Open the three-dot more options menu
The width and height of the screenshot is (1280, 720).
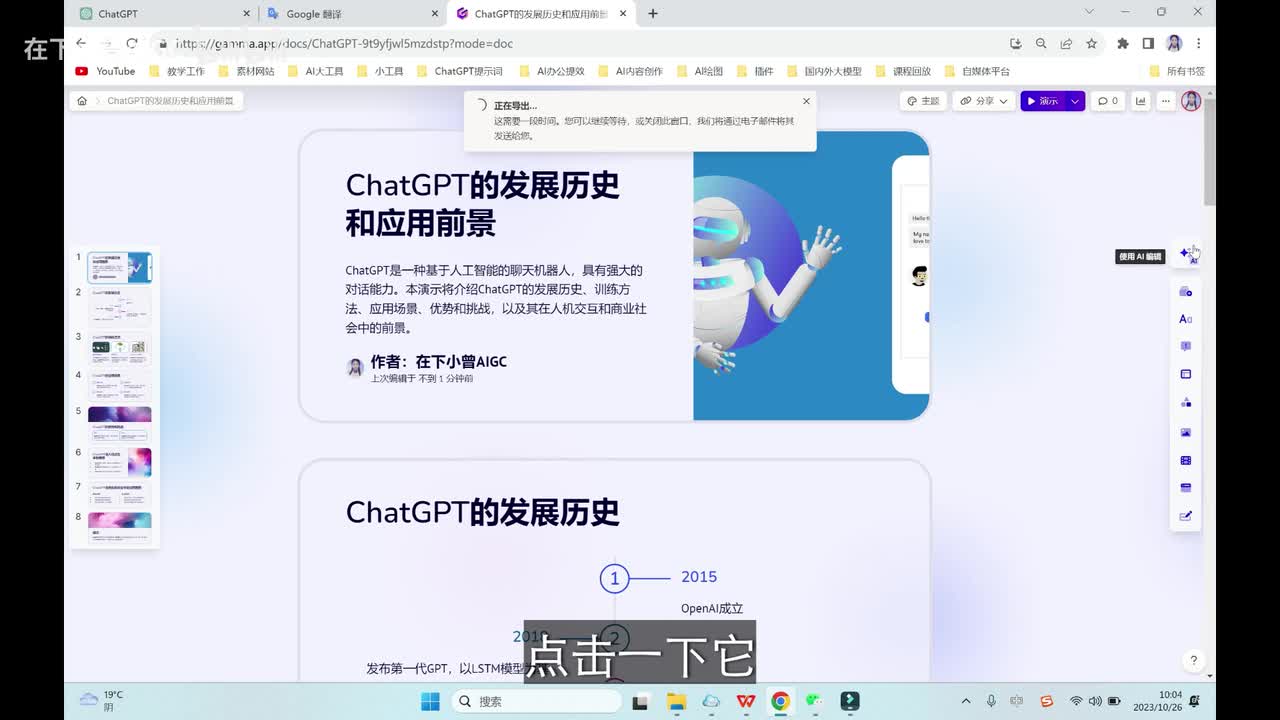coord(1166,101)
